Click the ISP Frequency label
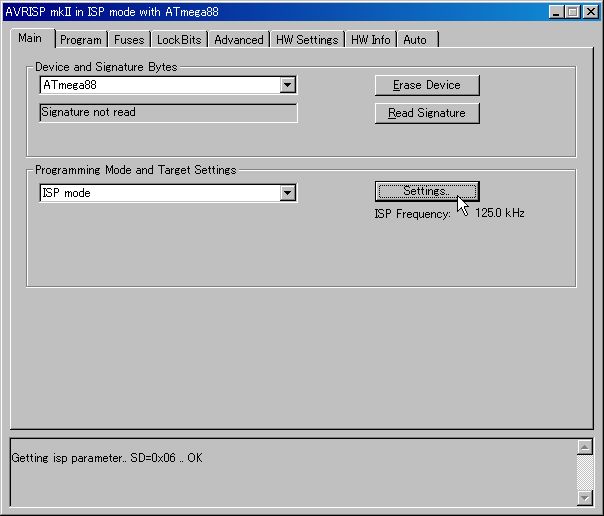 (413, 214)
